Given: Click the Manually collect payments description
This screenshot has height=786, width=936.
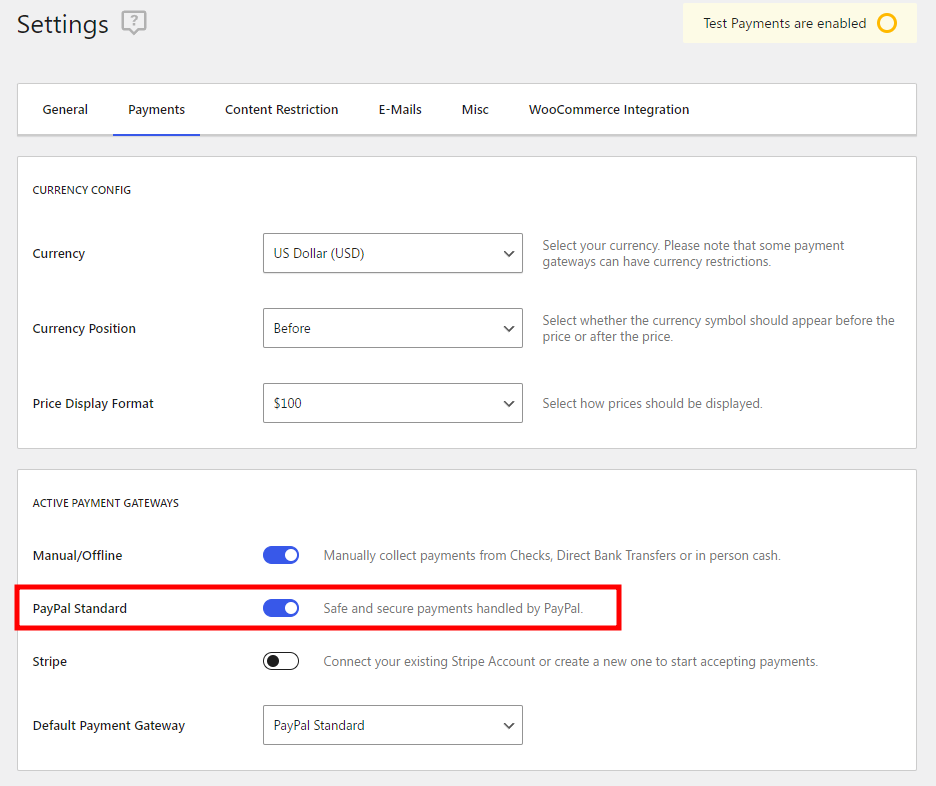Looking at the screenshot, I should coord(552,556).
